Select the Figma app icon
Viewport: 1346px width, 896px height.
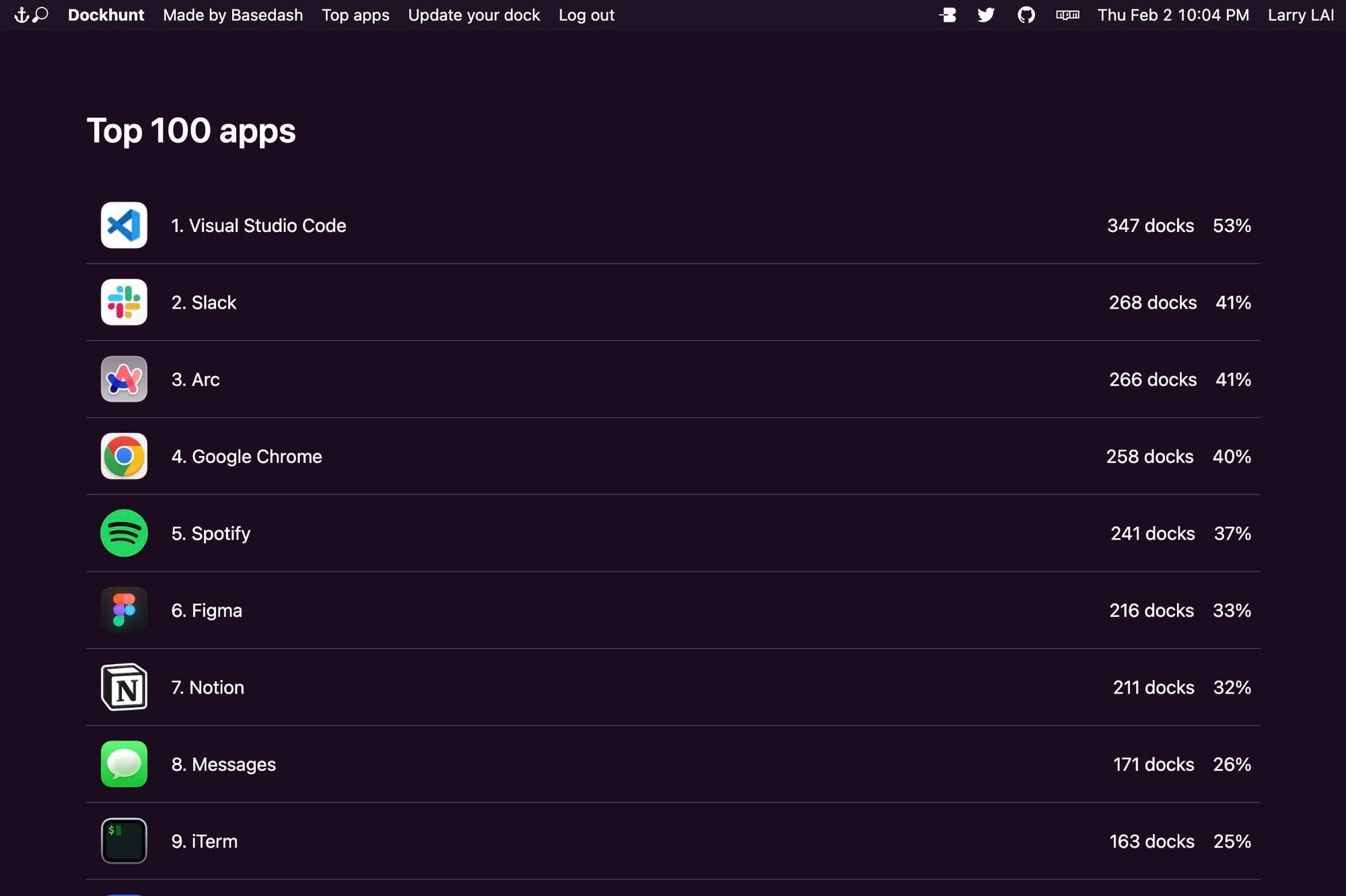[124, 610]
